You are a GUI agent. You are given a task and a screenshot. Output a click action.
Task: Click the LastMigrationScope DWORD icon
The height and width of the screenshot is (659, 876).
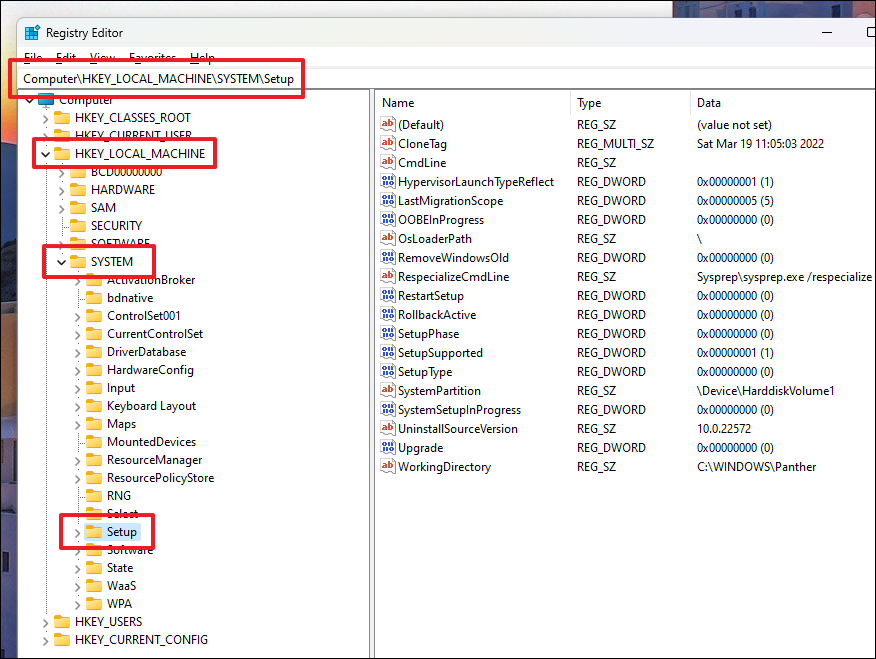pos(388,200)
